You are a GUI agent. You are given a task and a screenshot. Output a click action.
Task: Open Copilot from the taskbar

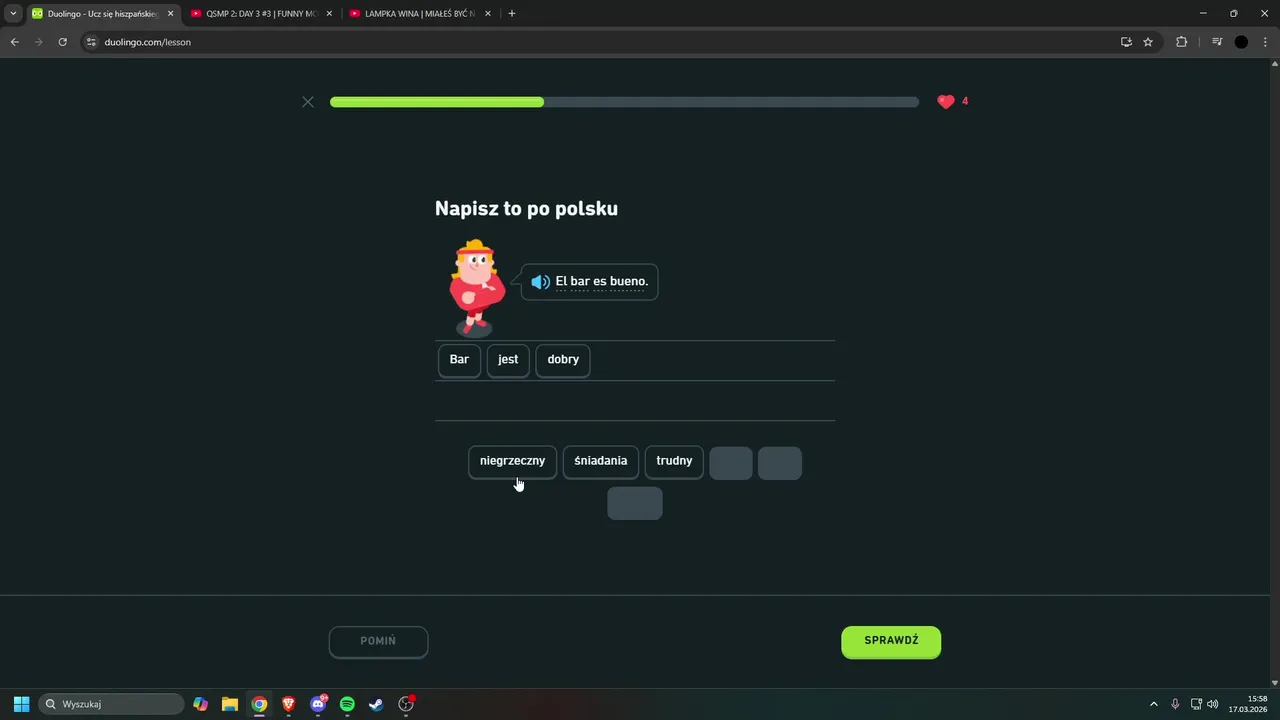[x=201, y=704]
